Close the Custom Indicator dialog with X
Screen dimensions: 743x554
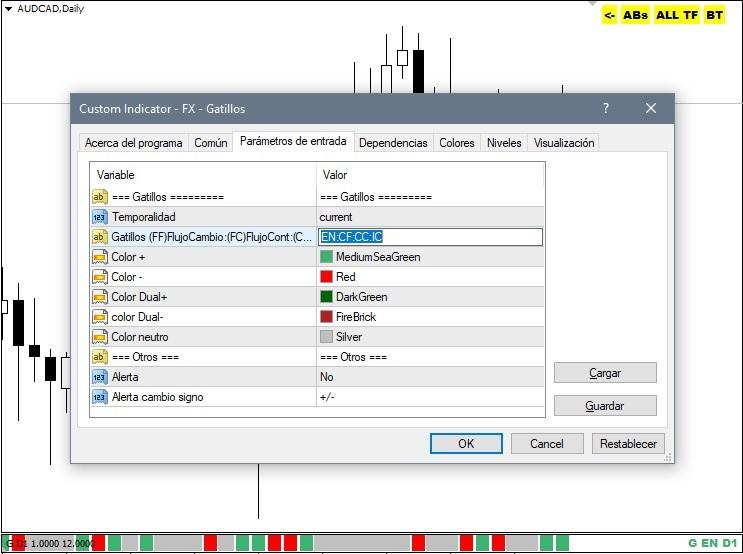pyautogui.click(x=651, y=108)
